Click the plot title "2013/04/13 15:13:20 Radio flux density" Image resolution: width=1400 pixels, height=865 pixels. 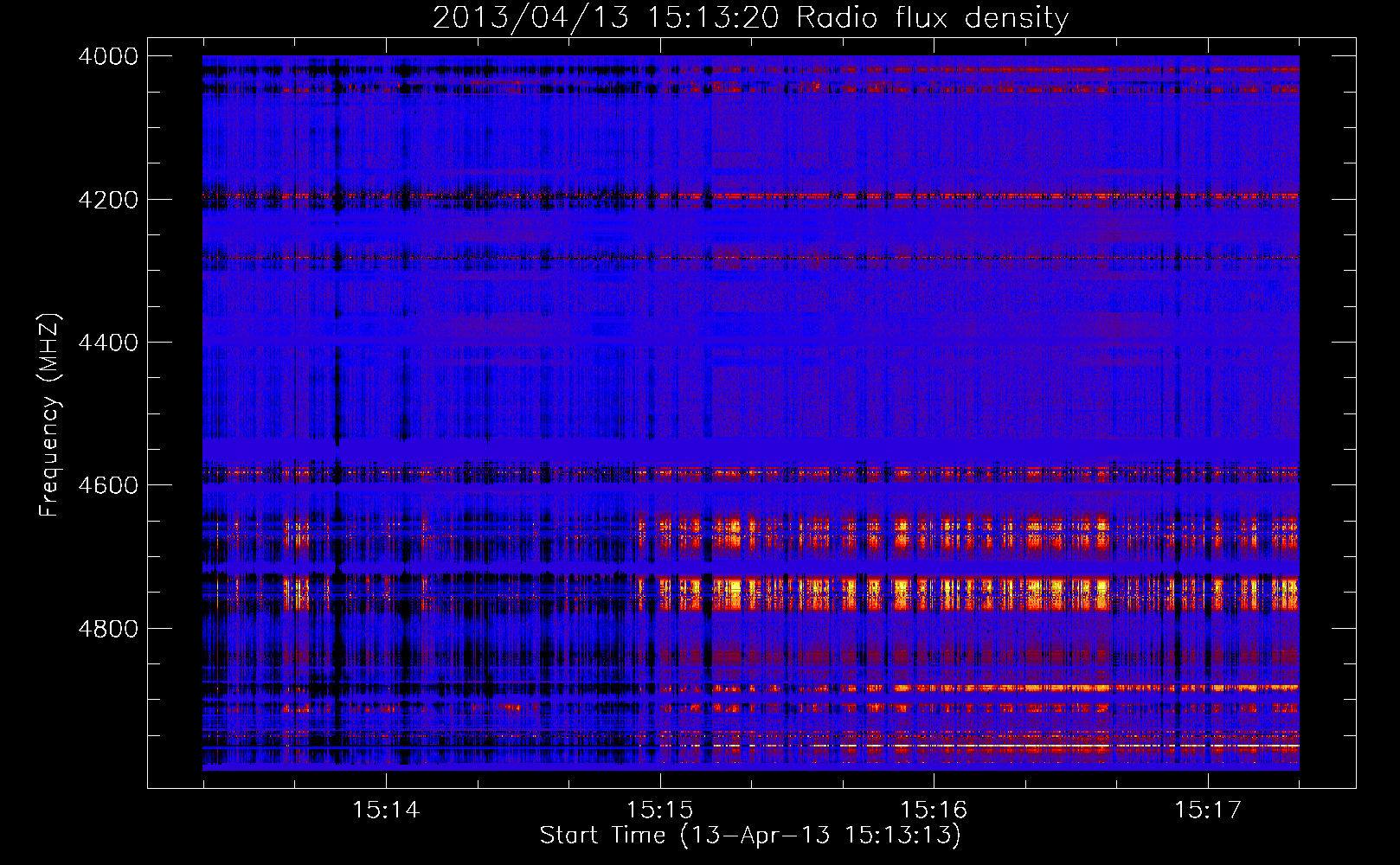750,18
